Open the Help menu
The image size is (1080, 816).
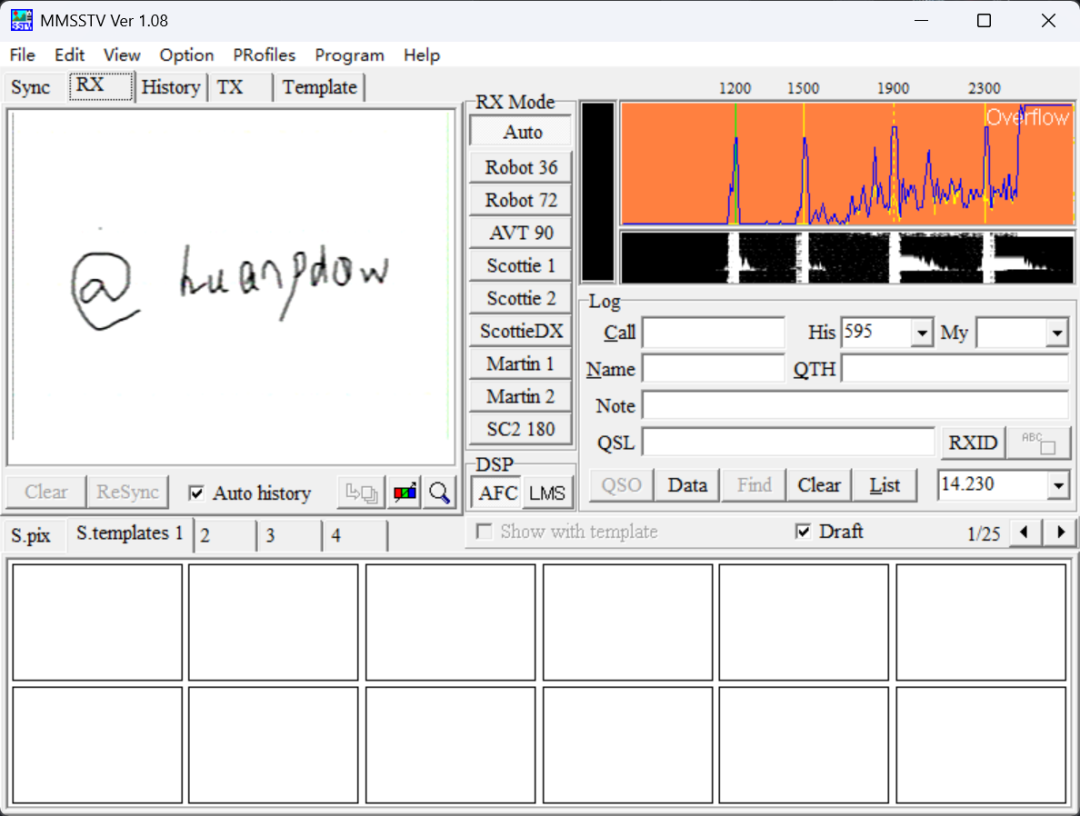tap(422, 54)
